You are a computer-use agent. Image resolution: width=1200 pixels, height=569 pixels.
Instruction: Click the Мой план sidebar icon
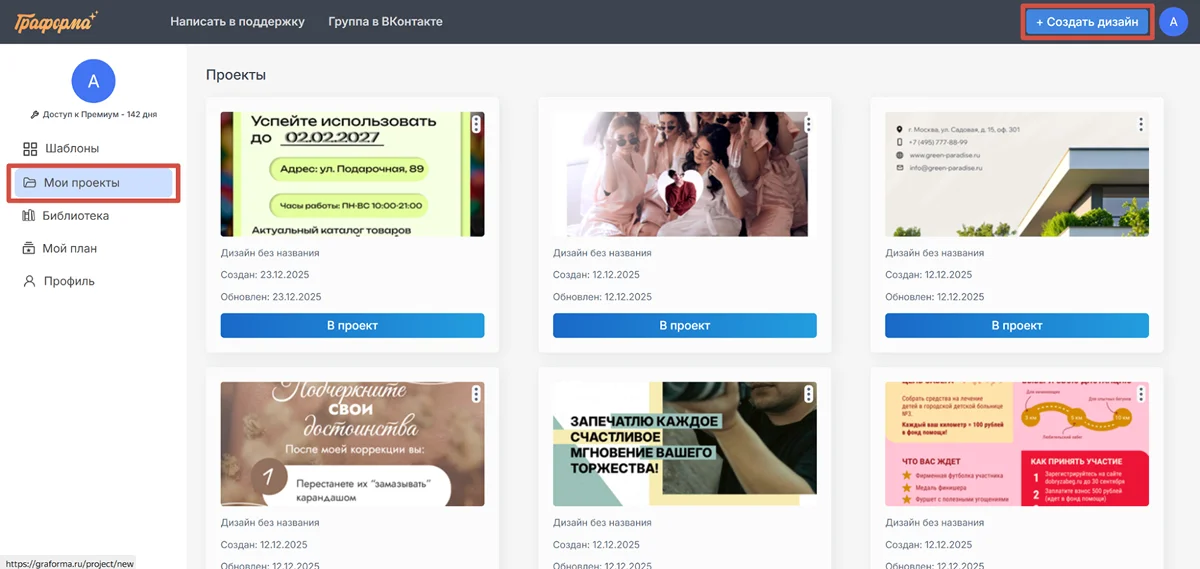point(30,249)
